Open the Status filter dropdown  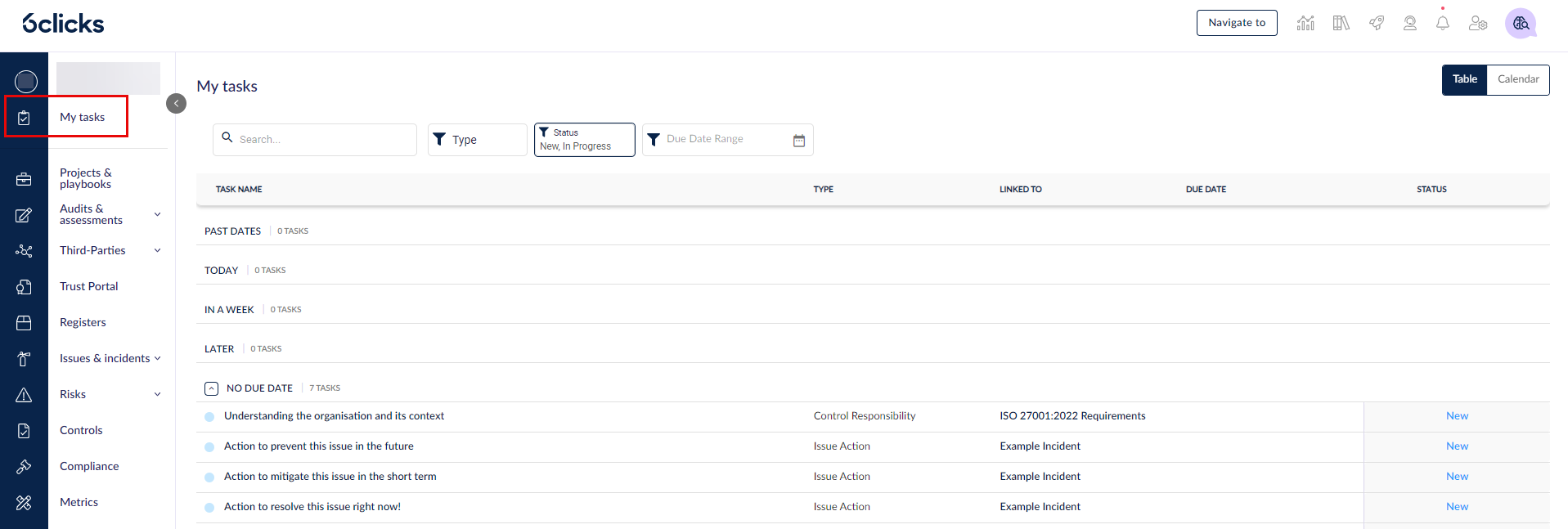pyautogui.click(x=584, y=140)
